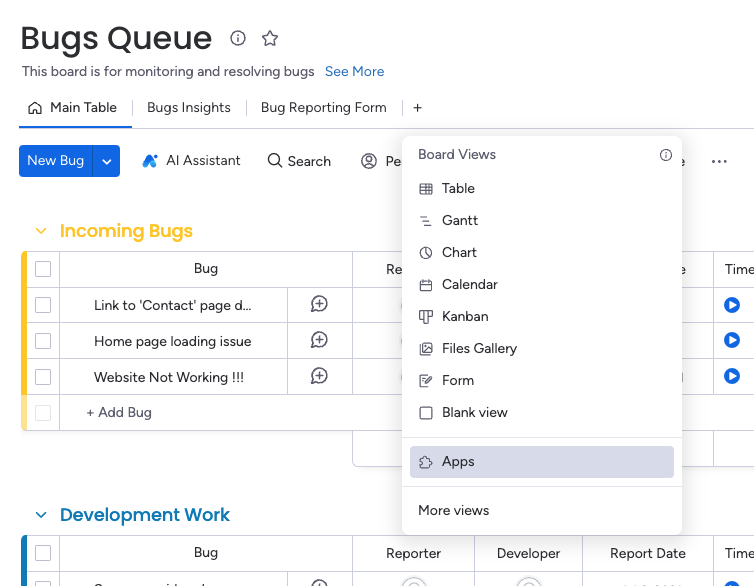This screenshot has width=754, height=586.
Task: Click the Incoming Bugs group title
Action: [126, 231]
